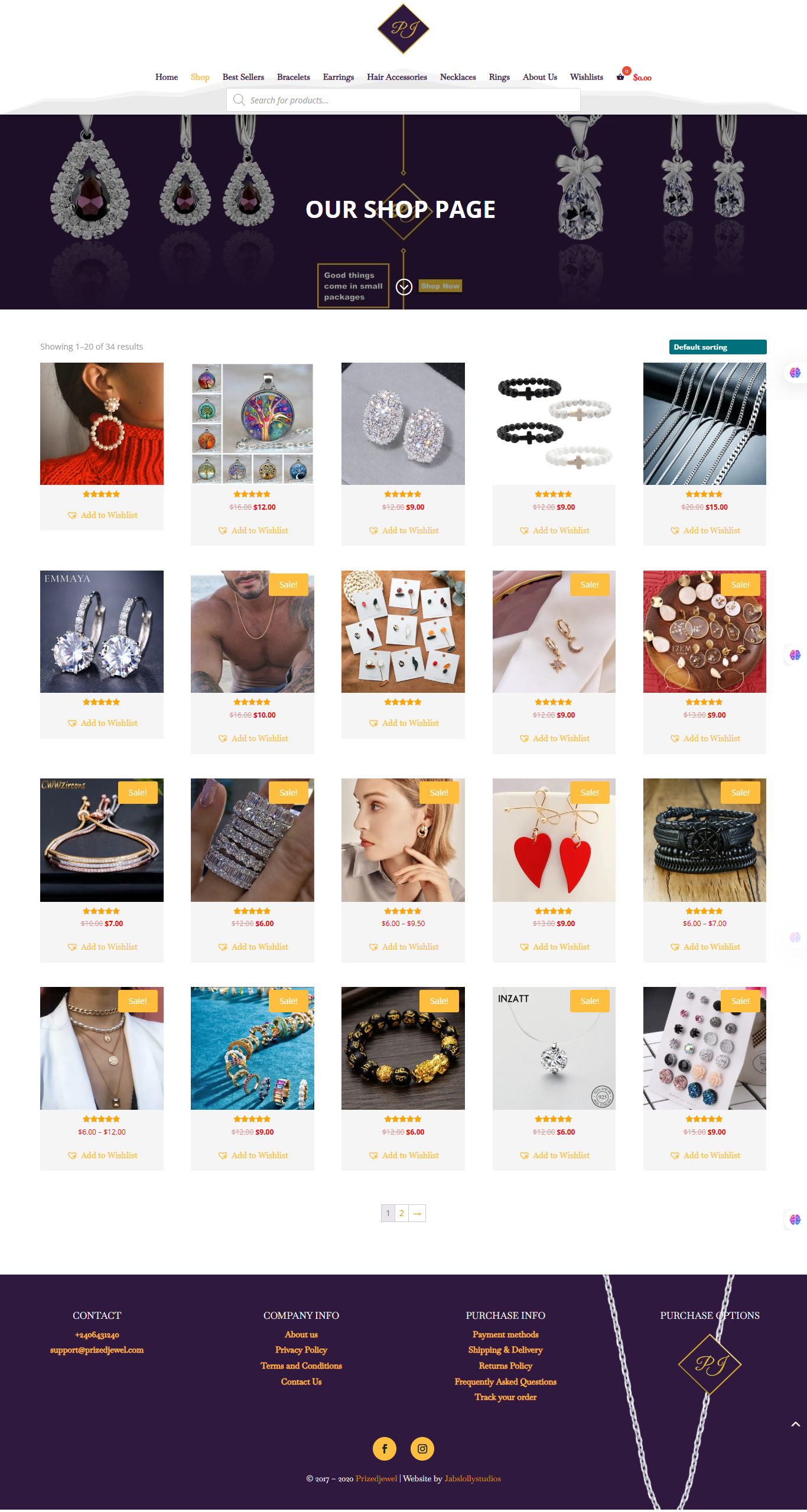Click the next page arrow
Viewport: 807px width, 1512px height.
417,1213
